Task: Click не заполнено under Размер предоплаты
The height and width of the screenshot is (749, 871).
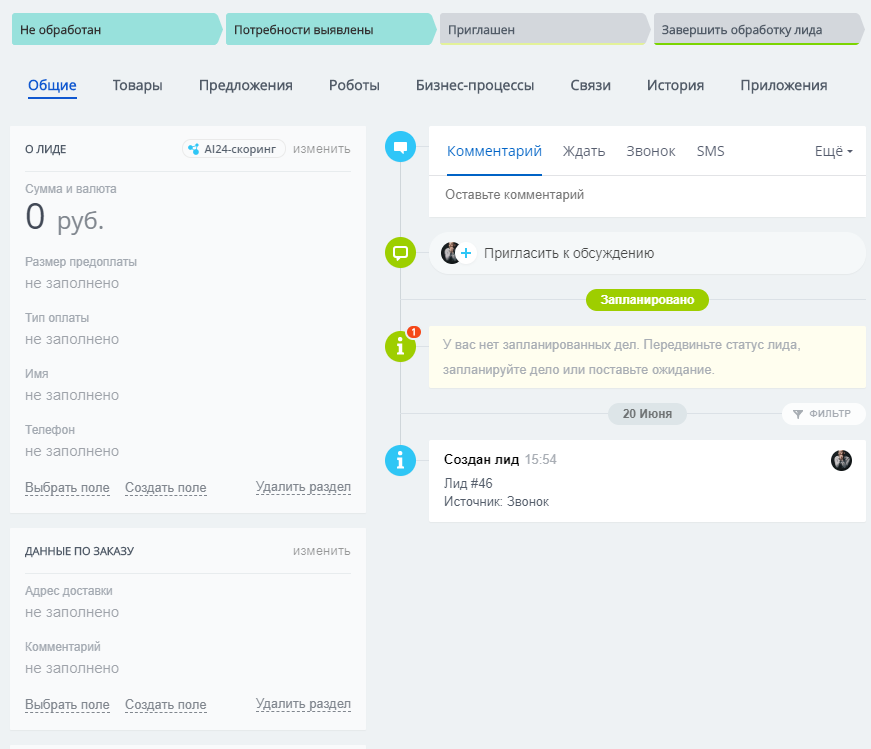Action: coord(72,283)
